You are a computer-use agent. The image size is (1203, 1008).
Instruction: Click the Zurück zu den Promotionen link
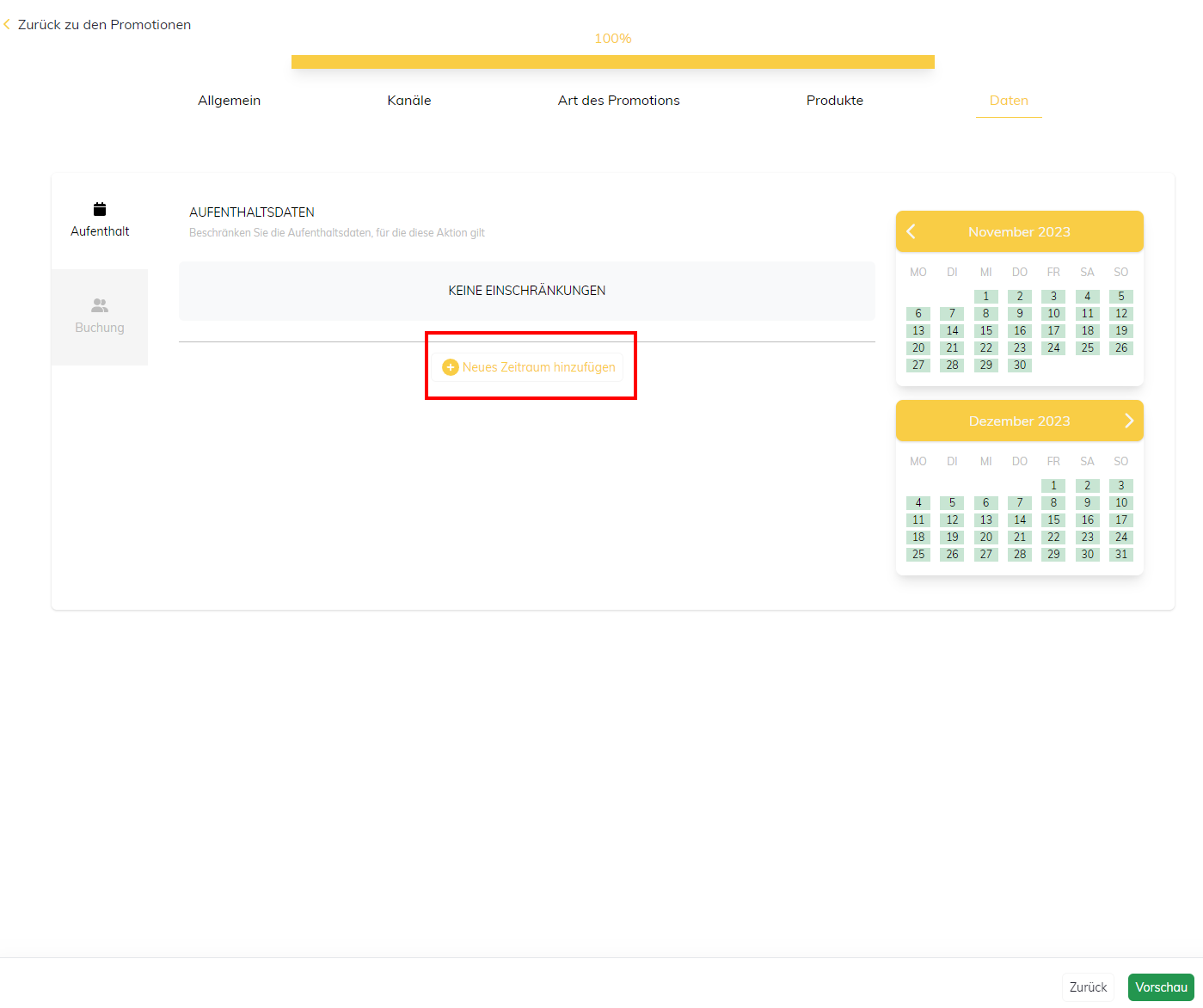(x=104, y=25)
